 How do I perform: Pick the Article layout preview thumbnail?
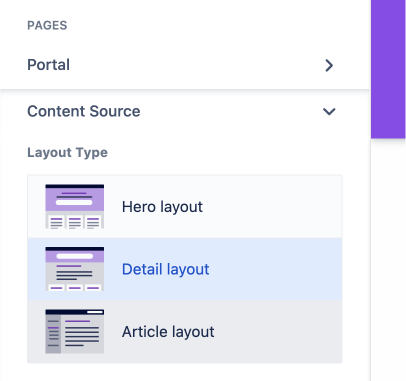click(x=75, y=331)
